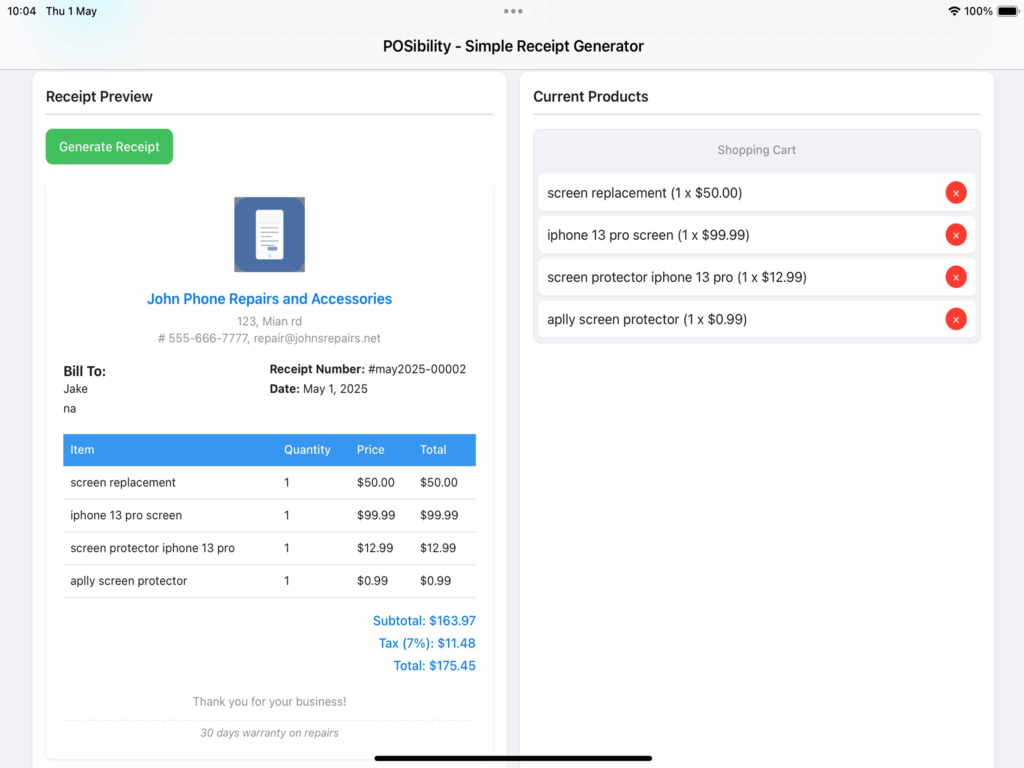The image size is (1024, 768).
Task: Tap the battery indicator icon
Action: coord(1008,11)
